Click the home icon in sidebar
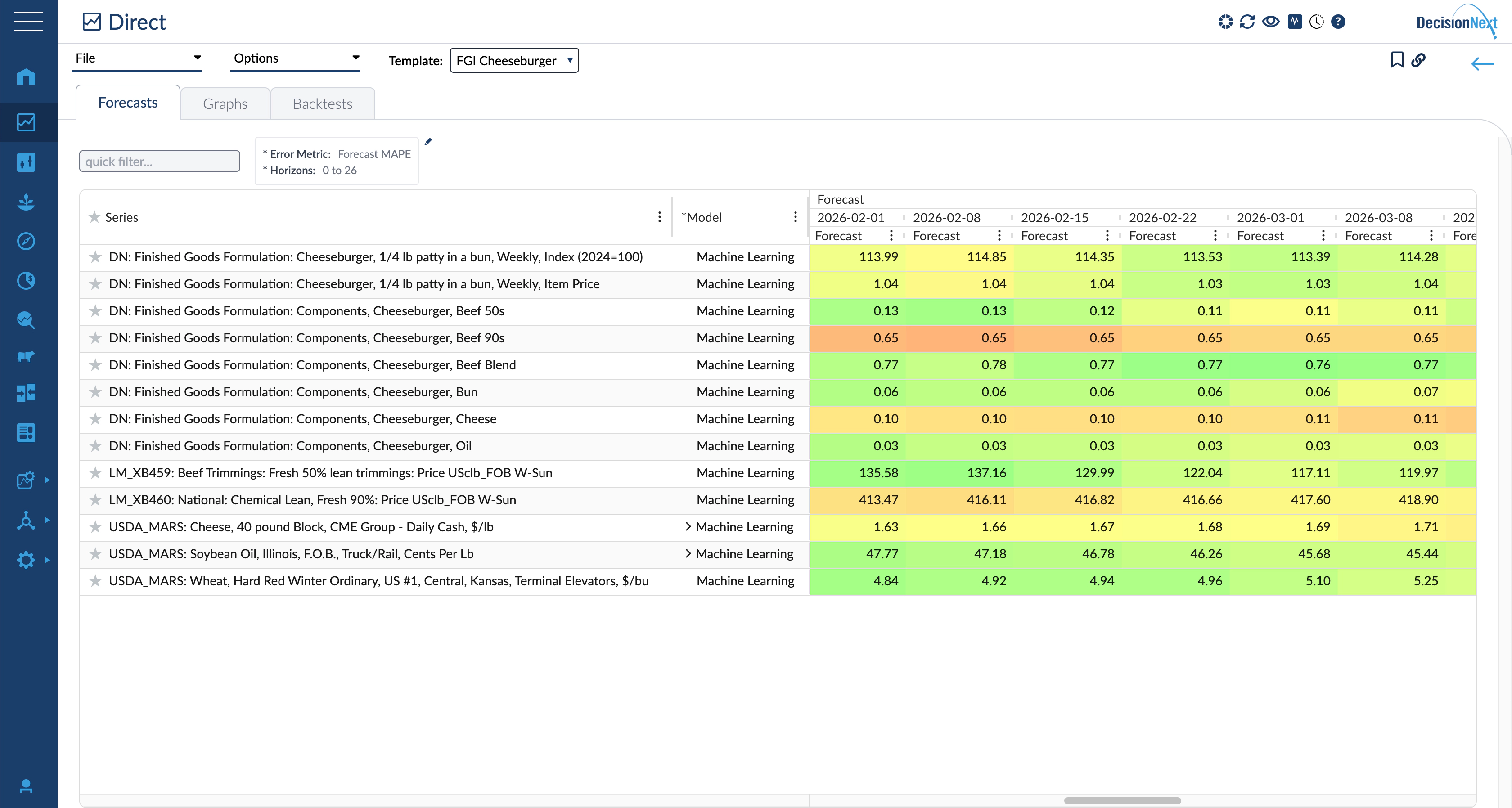Viewport: 1512px width, 808px height. [26, 77]
